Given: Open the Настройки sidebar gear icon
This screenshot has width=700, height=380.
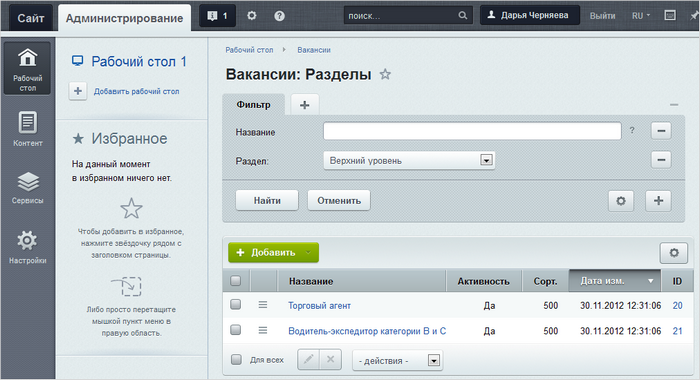Looking at the screenshot, I should click(27, 241).
